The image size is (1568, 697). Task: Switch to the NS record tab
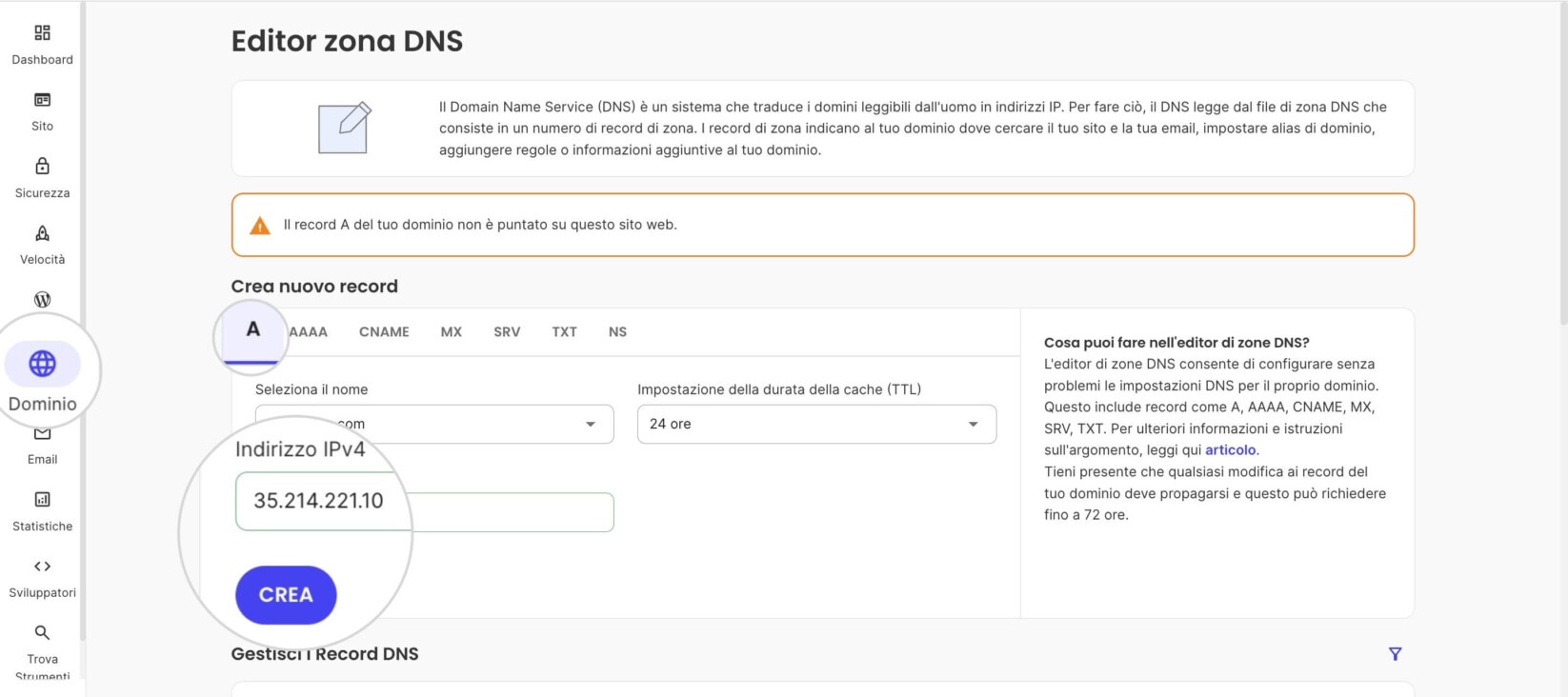617,332
